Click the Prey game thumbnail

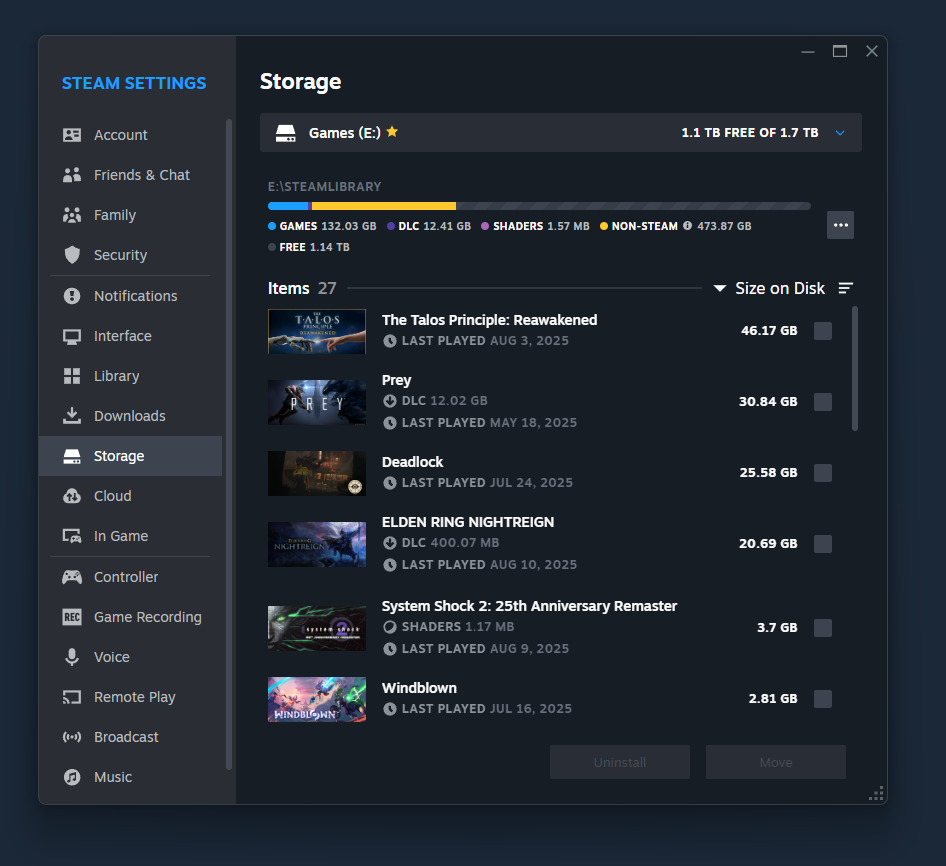coord(317,402)
